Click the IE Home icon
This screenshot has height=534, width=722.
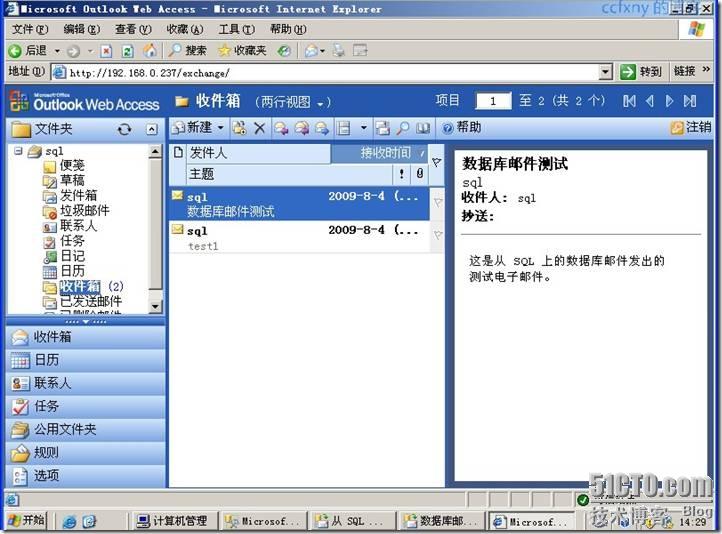[x=149, y=50]
